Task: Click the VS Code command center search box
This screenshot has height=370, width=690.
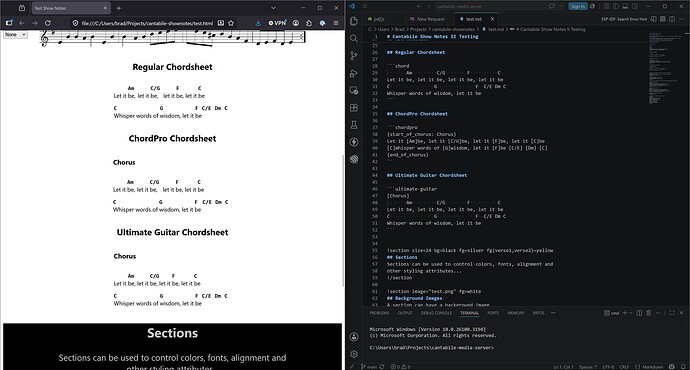Action: pyautogui.click(x=490, y=6)
